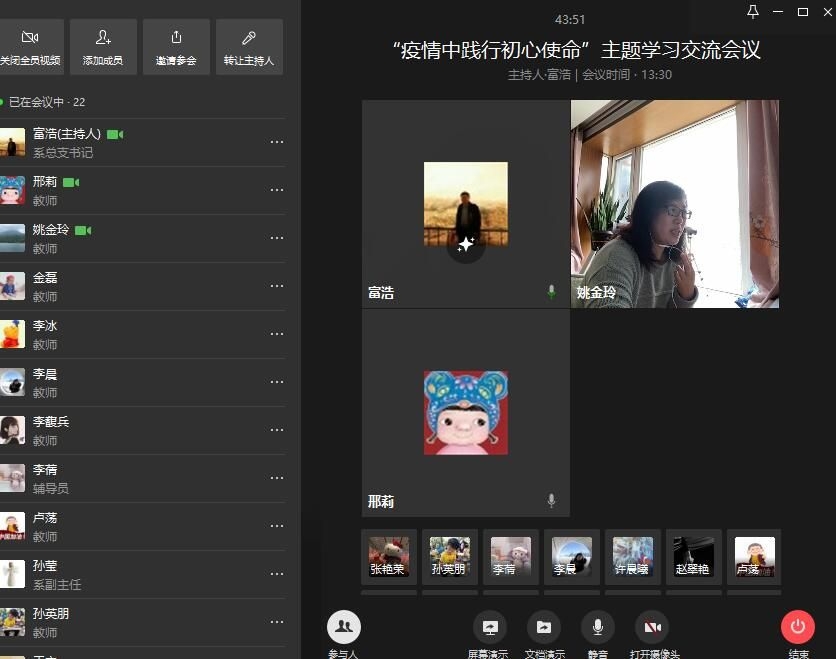Select 金磊 in participant list
The height and width of the screenshot is (659, 836).
pos(142,286)
